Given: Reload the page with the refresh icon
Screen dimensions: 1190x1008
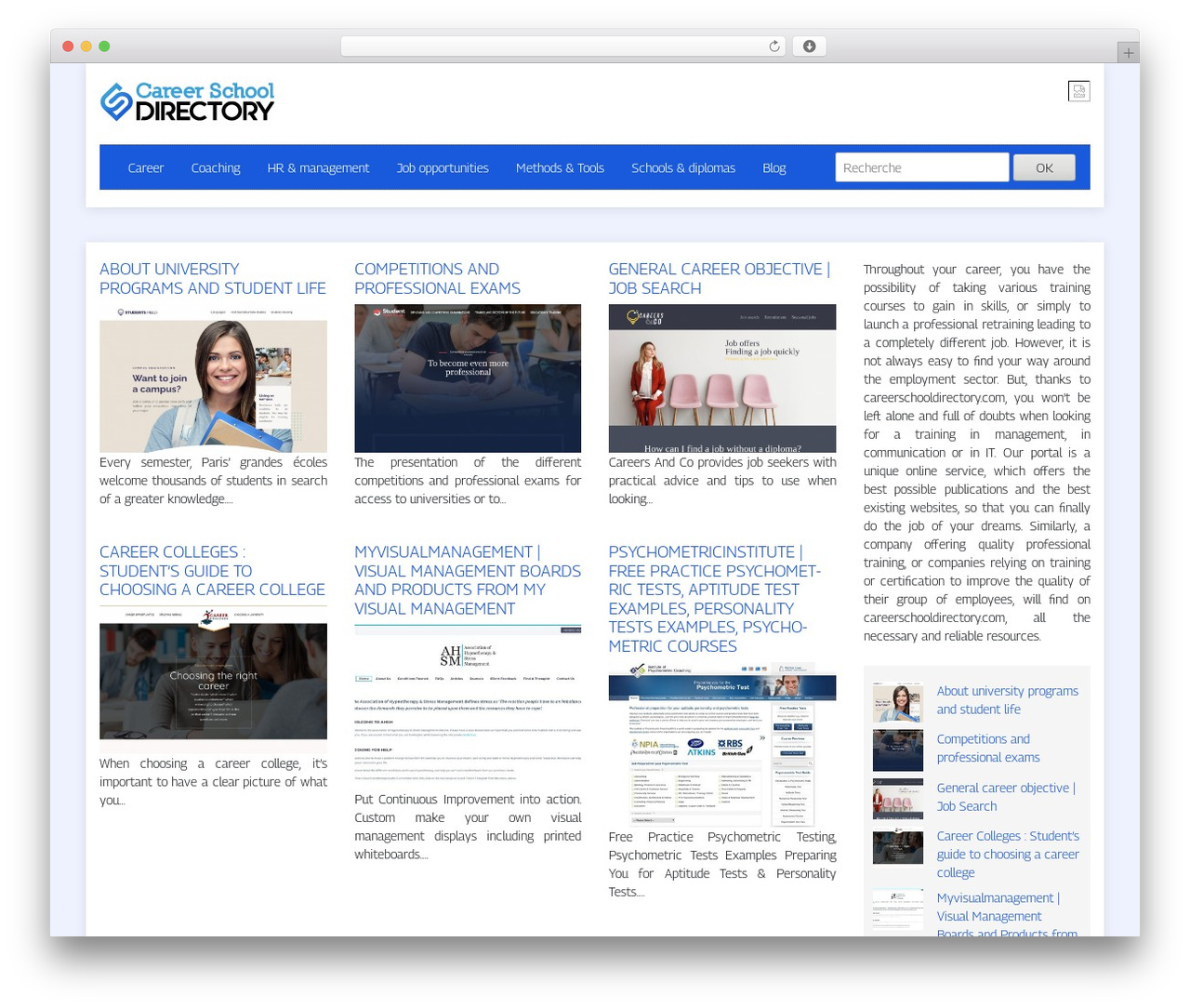Looking at the screenshot, I should (x=773, y=46).
